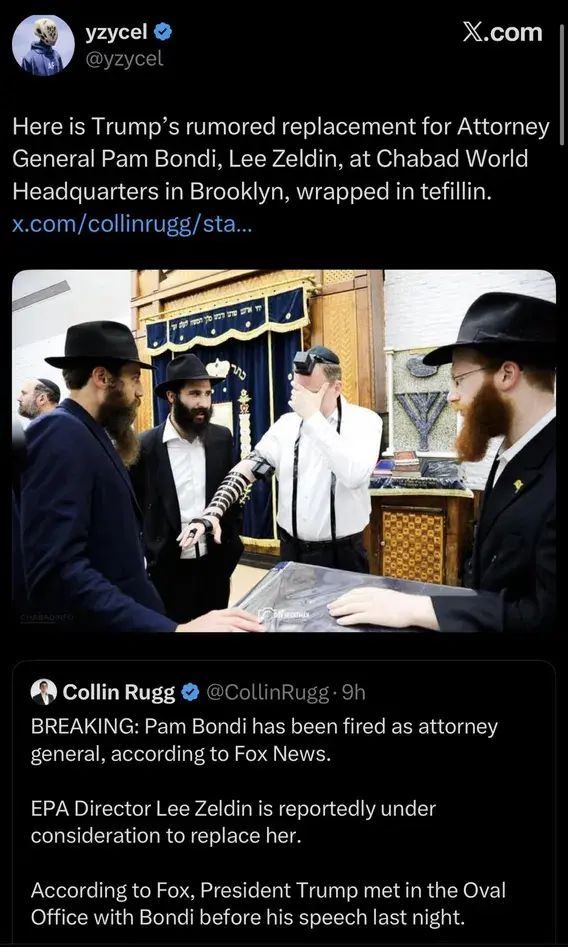Open the quoted post about Pam Bondi fired
This screenshot has width=568, height=947.
[x=284, y=803]
